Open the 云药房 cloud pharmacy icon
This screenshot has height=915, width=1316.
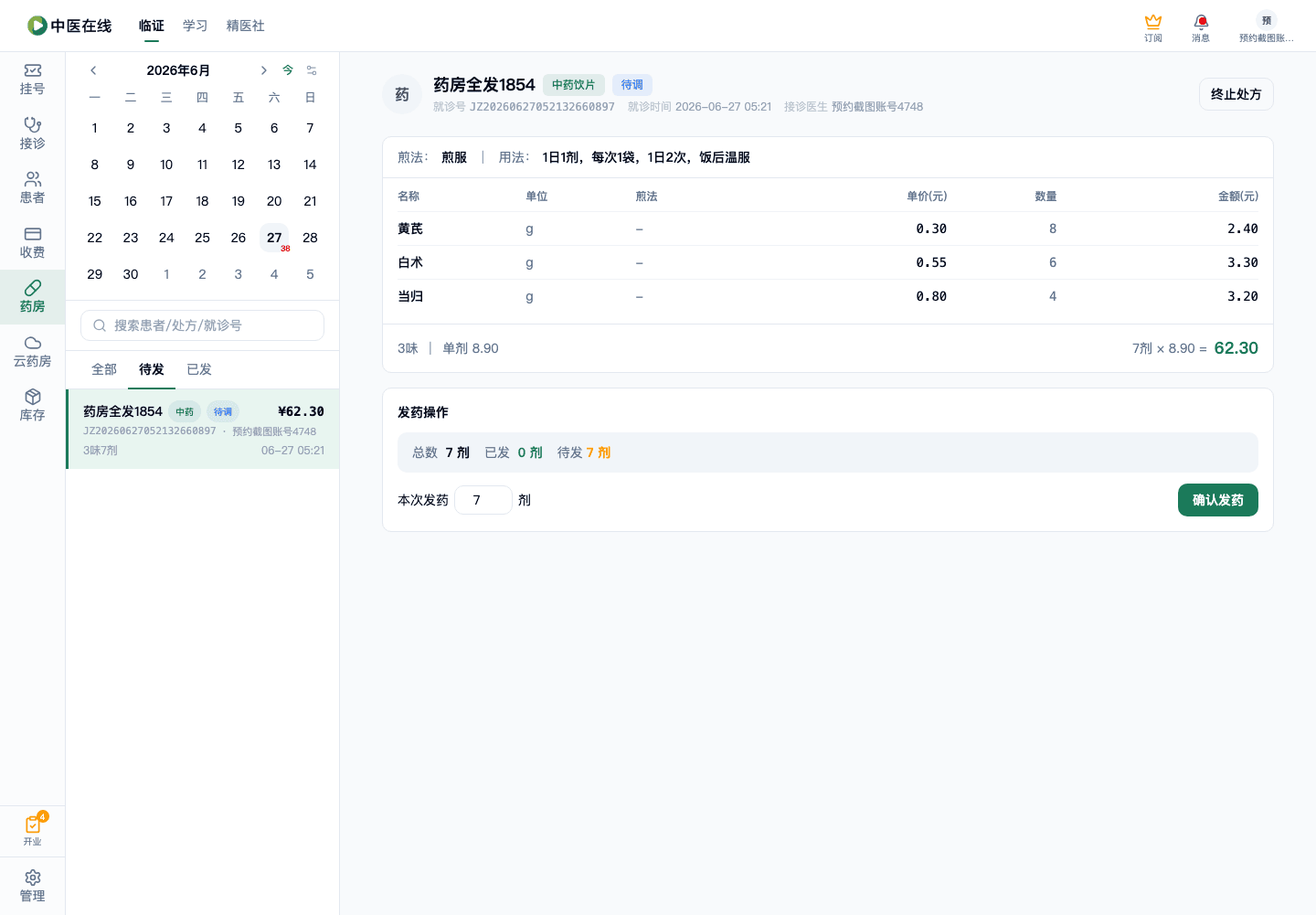(32, 351)
